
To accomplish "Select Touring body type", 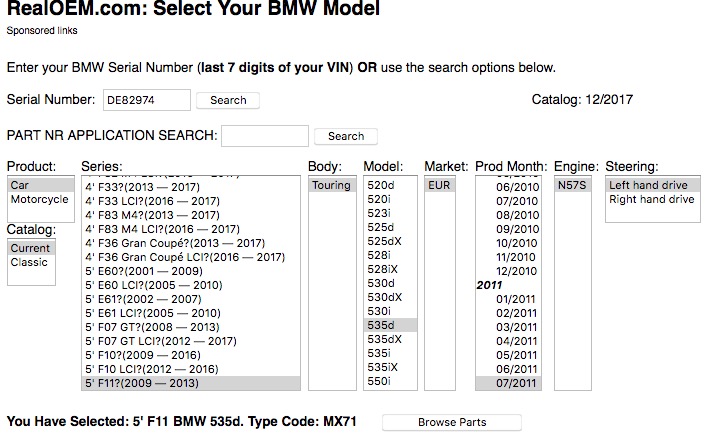I will [331, 185].
